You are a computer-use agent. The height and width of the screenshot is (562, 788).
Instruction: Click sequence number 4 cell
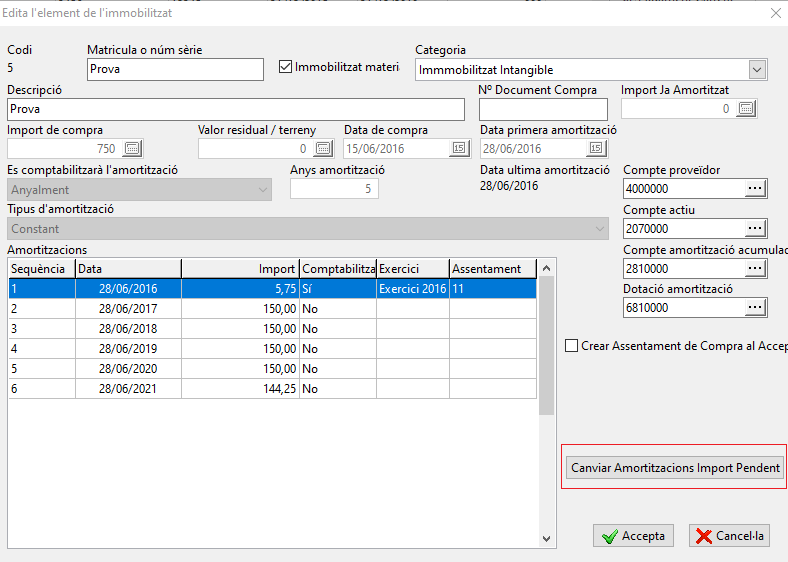pos(42,349)
